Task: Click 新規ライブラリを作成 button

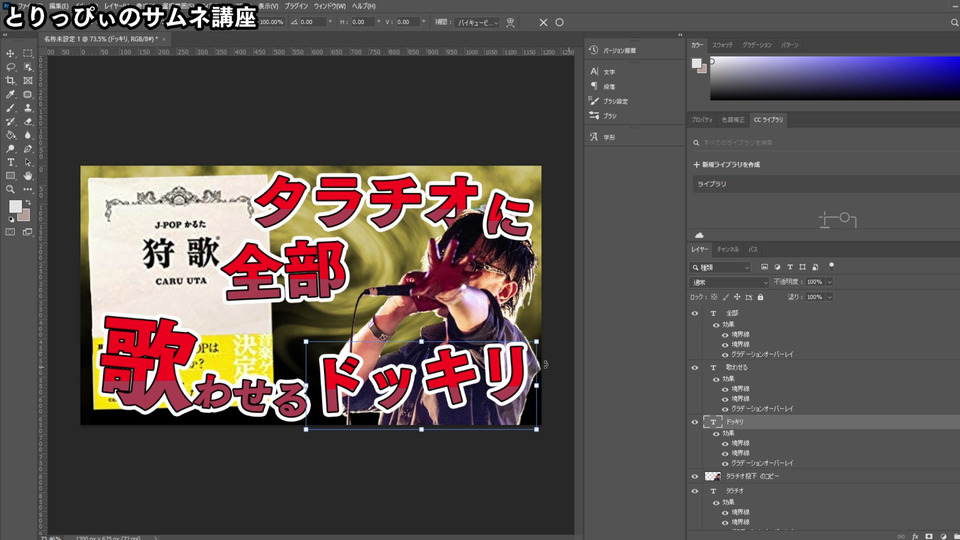Action: click(x=727, y=165)
